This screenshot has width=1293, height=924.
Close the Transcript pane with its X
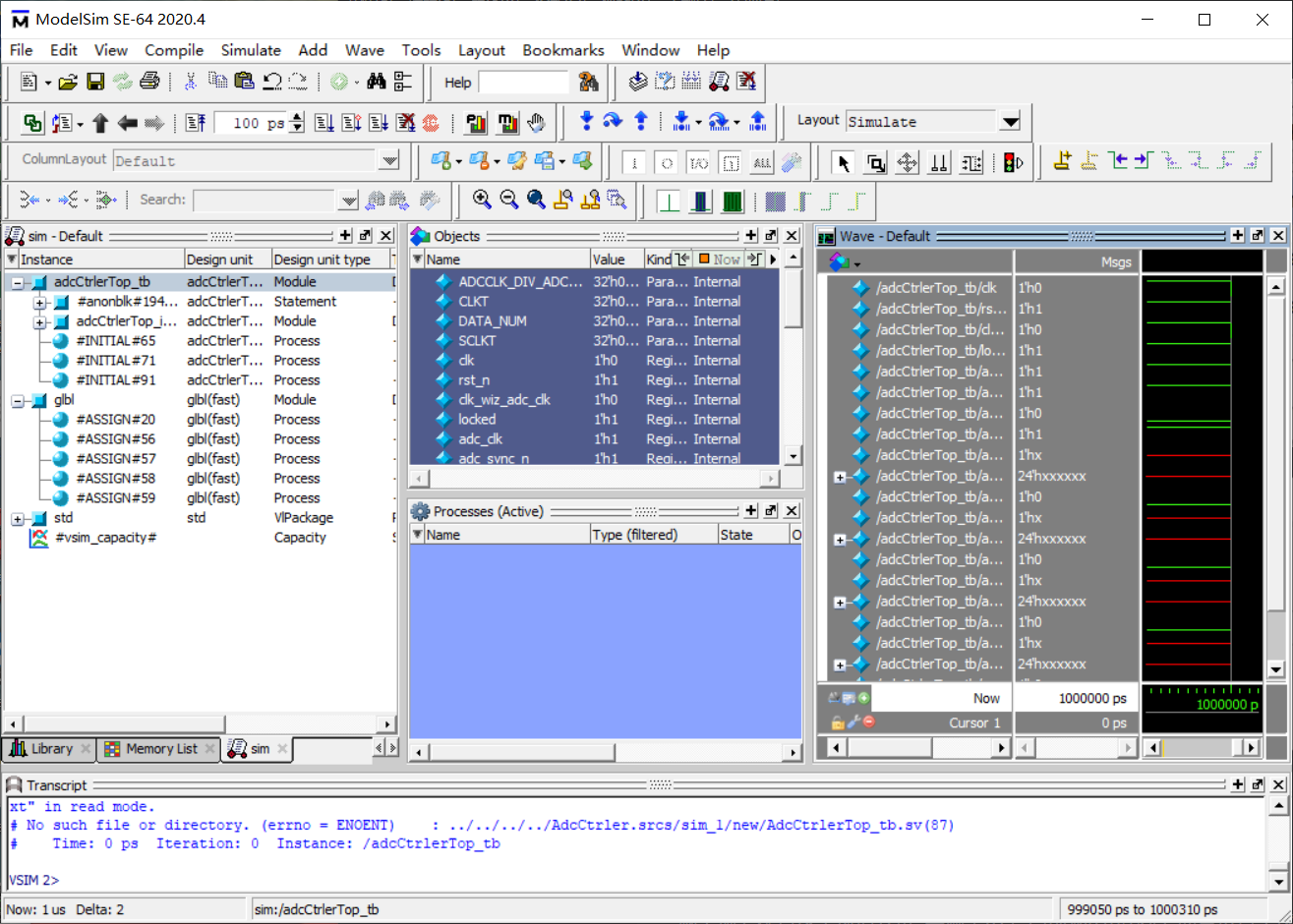(x=1278, y=784)
